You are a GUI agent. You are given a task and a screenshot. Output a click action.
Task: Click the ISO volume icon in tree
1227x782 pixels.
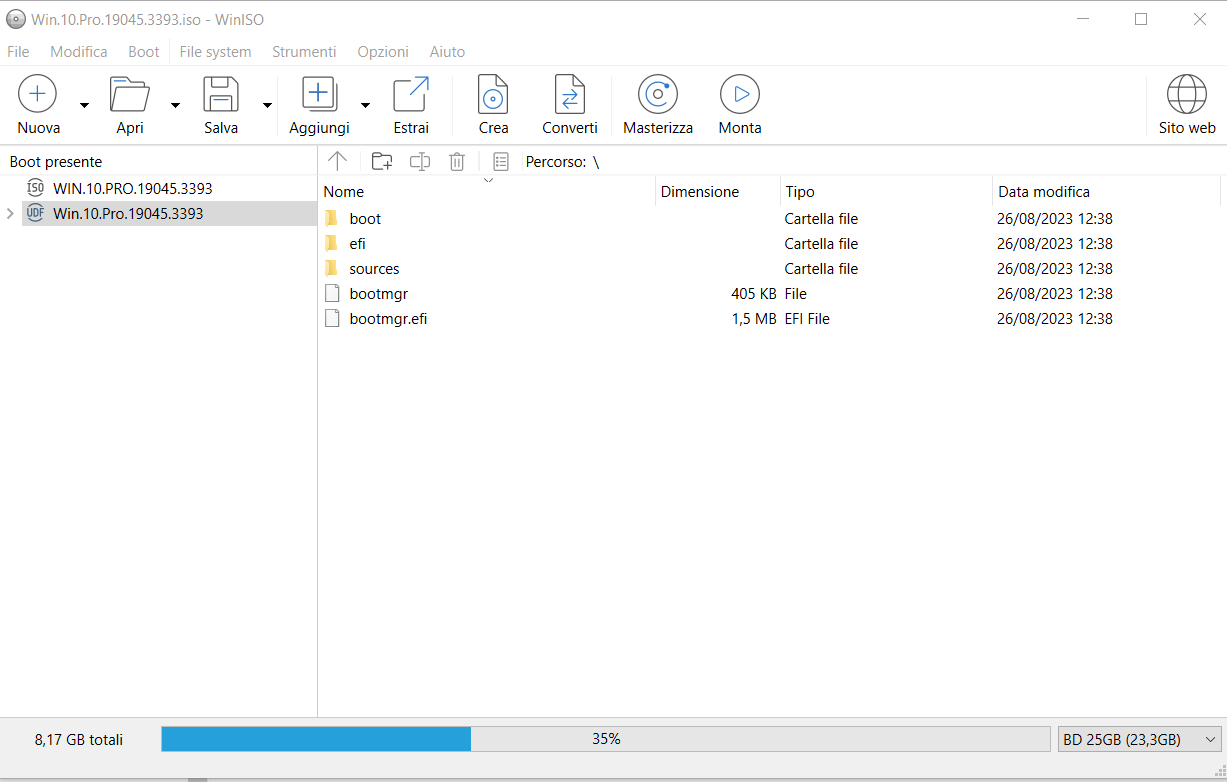coord(36,188)
